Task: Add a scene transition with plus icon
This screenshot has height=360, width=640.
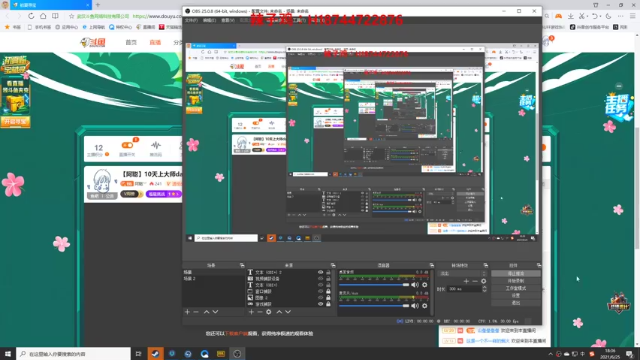Action: click(x=466, y=281)
